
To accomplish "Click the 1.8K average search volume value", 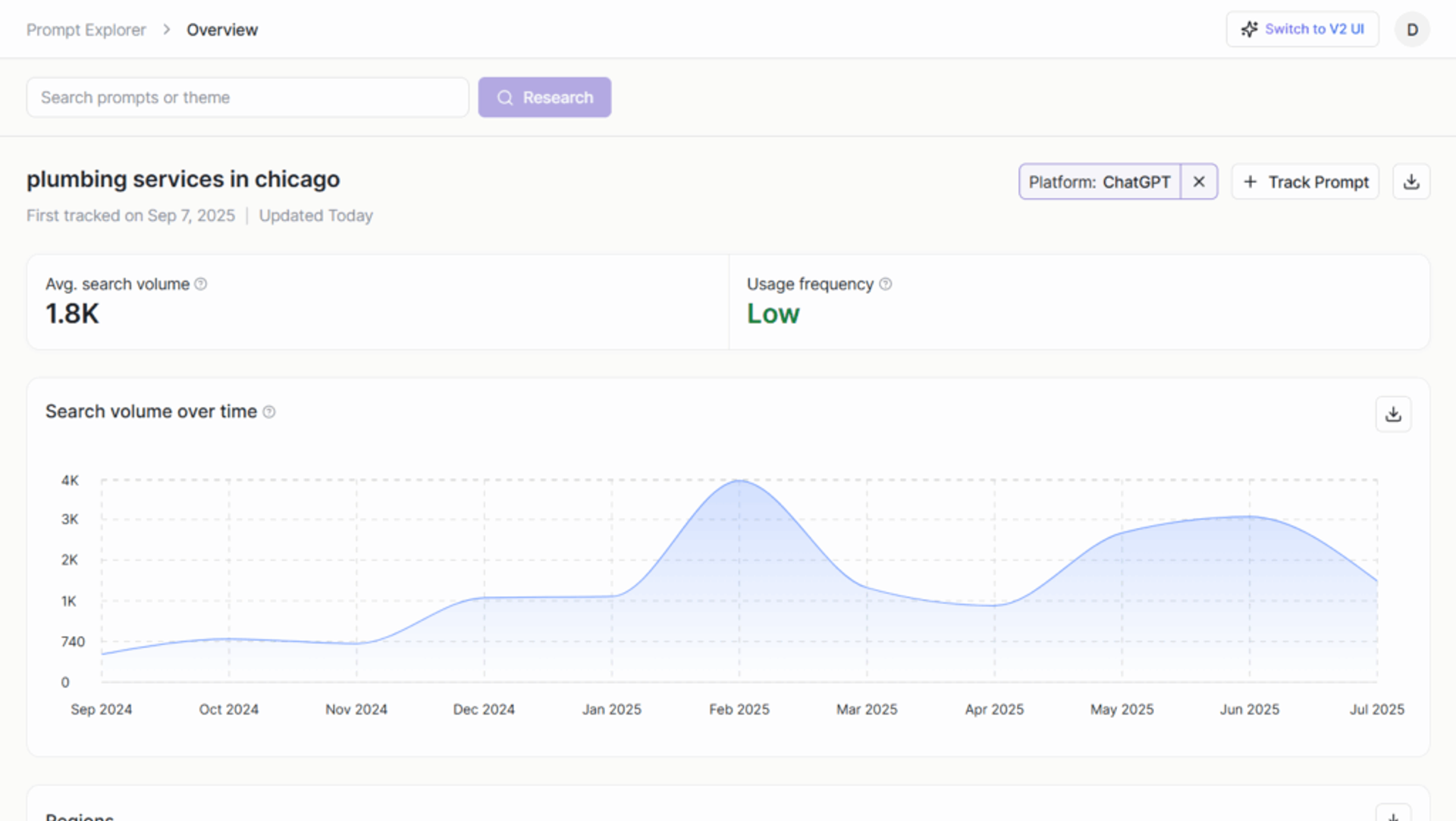I will coord(72,313).
